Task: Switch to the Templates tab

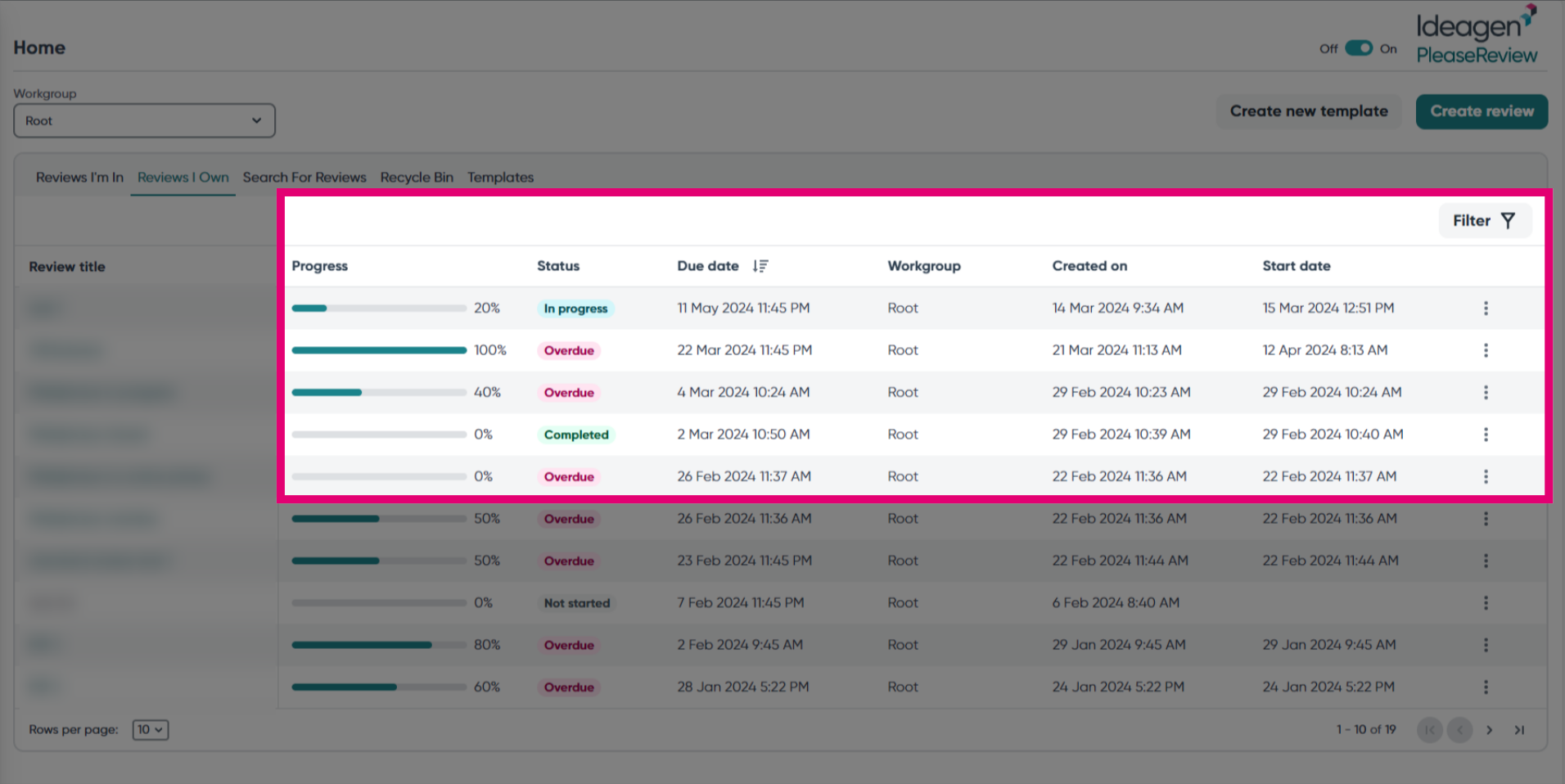Action: coord(500,178)
